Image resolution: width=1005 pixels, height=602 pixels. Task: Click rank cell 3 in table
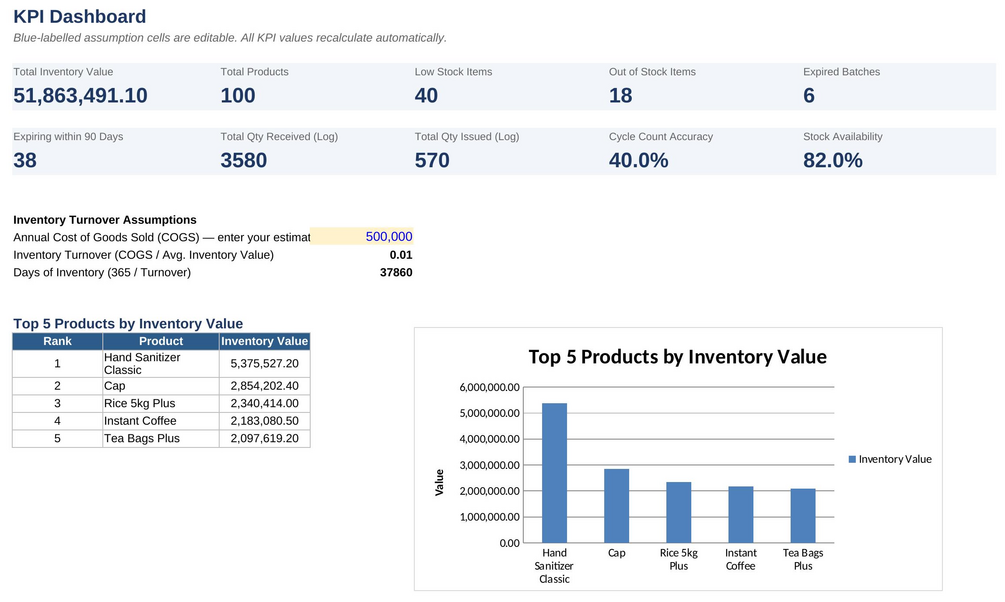point(57,403)
